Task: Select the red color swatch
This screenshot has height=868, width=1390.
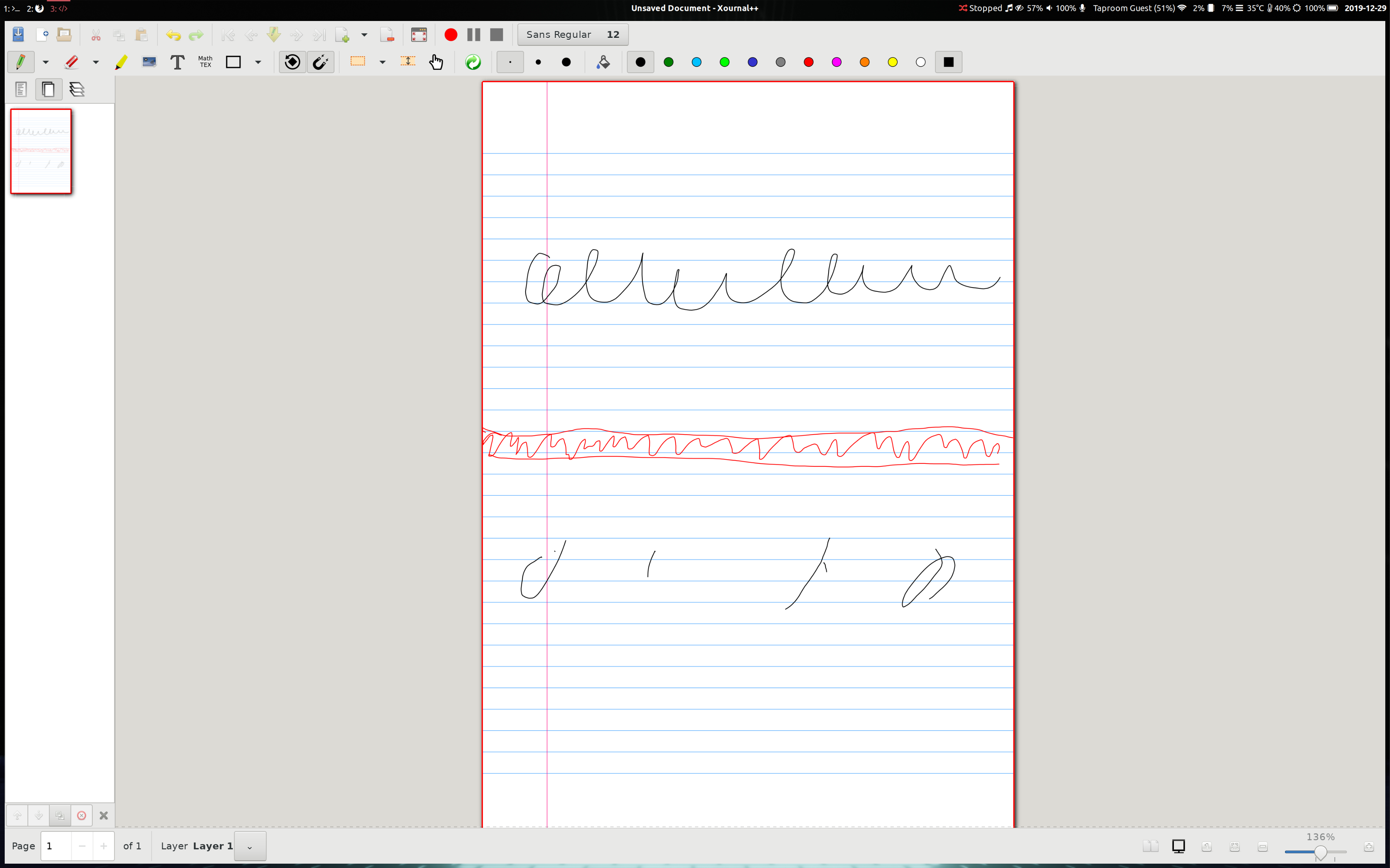Action: [808, 62]
